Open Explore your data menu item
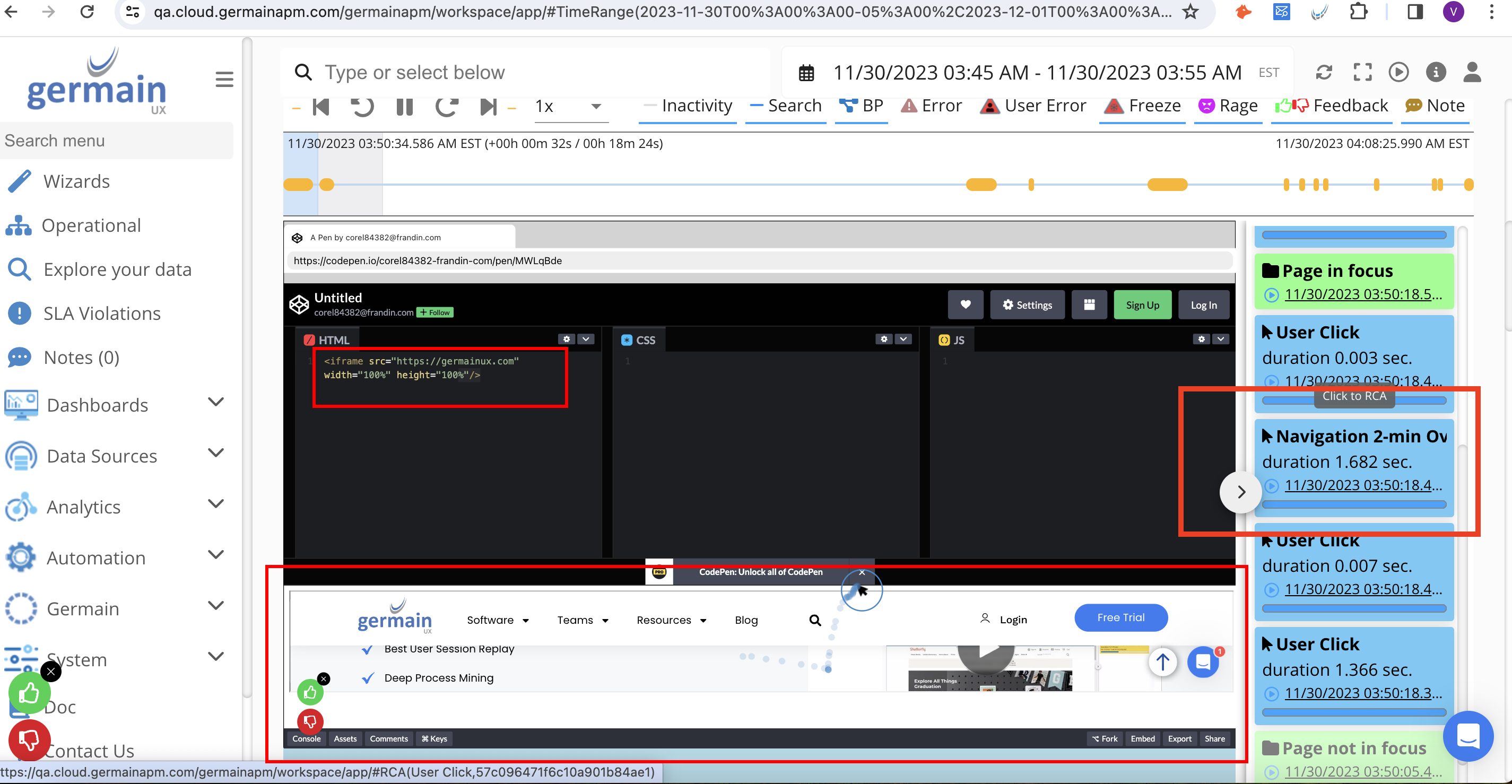The width and height of the screenshot is (1512, 784). pyautogui.click(x=117, y=269)
